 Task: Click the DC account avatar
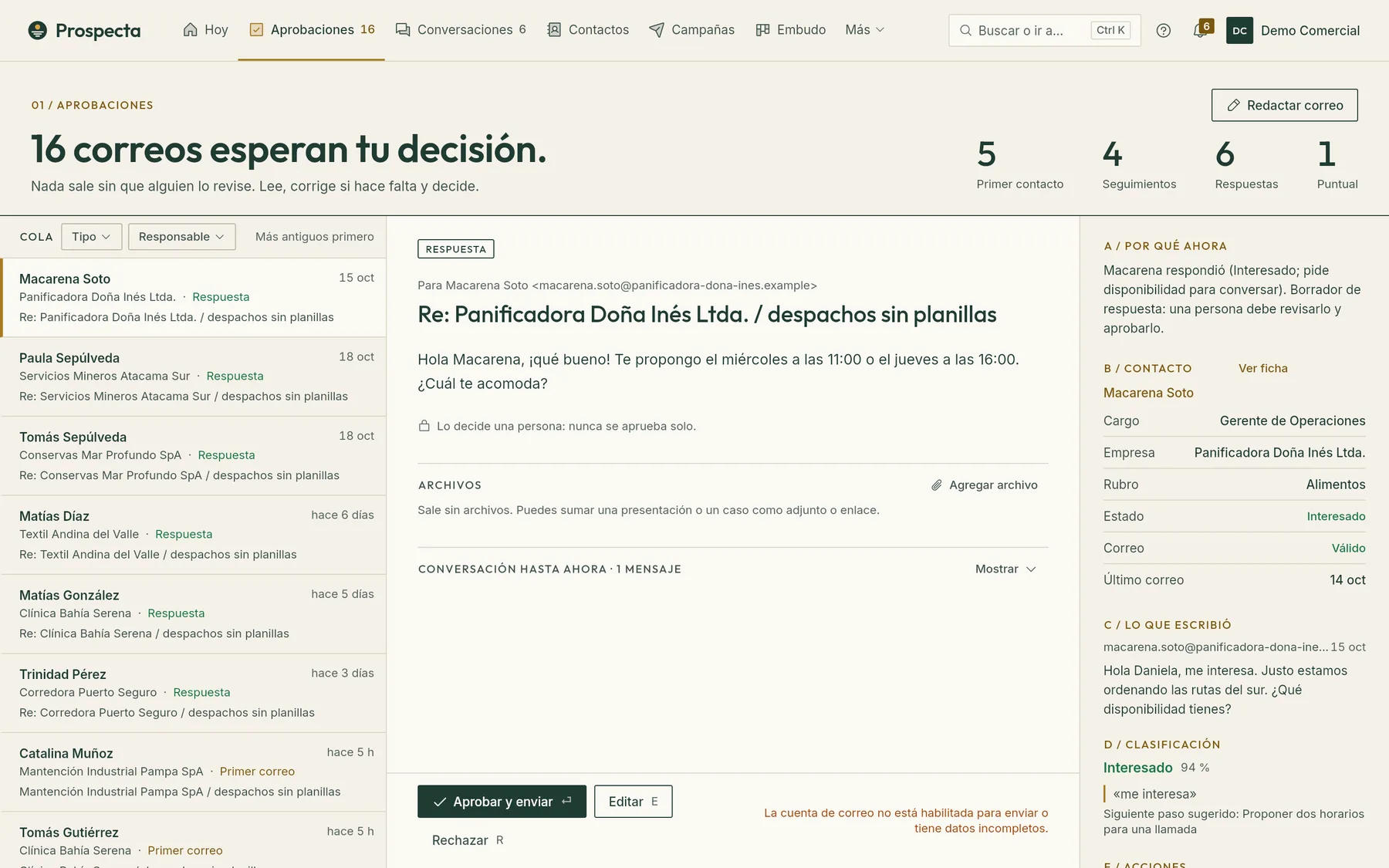tap(1239, 30)
